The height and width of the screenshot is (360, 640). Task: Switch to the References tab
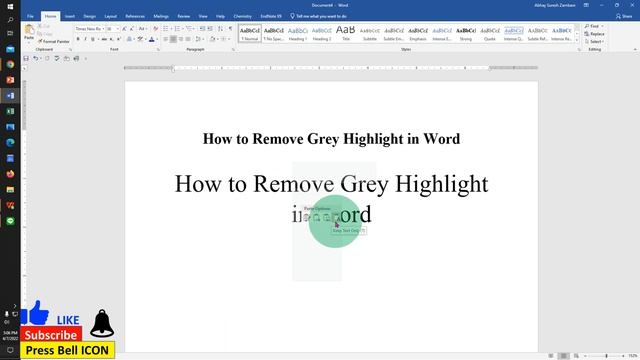(x=135, y=16)
